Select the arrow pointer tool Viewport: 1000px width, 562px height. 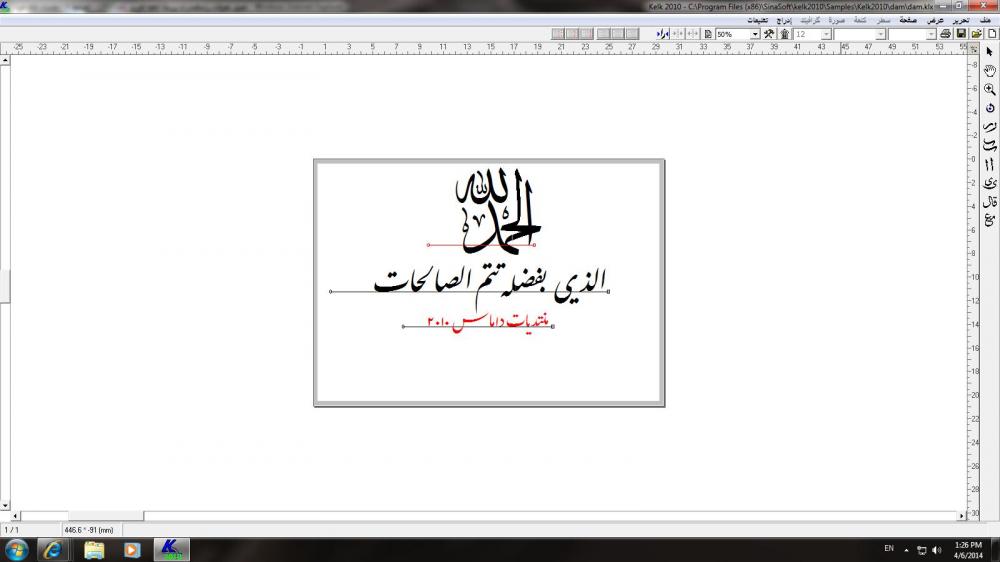(989, 52)
